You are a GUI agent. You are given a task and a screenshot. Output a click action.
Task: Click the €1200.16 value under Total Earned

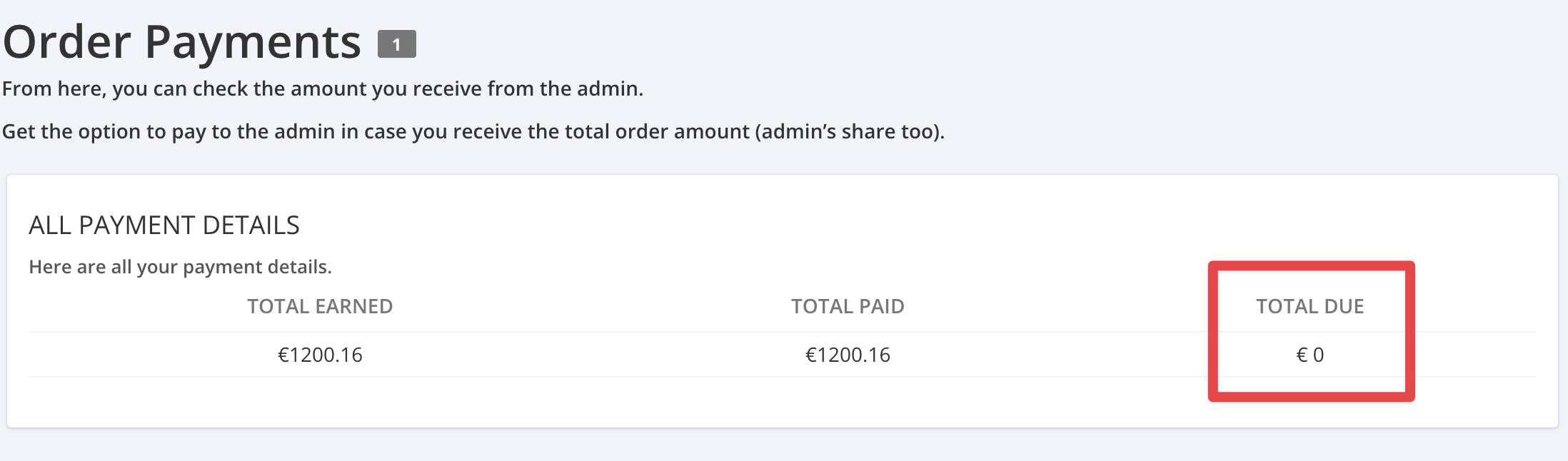[320, 355]
